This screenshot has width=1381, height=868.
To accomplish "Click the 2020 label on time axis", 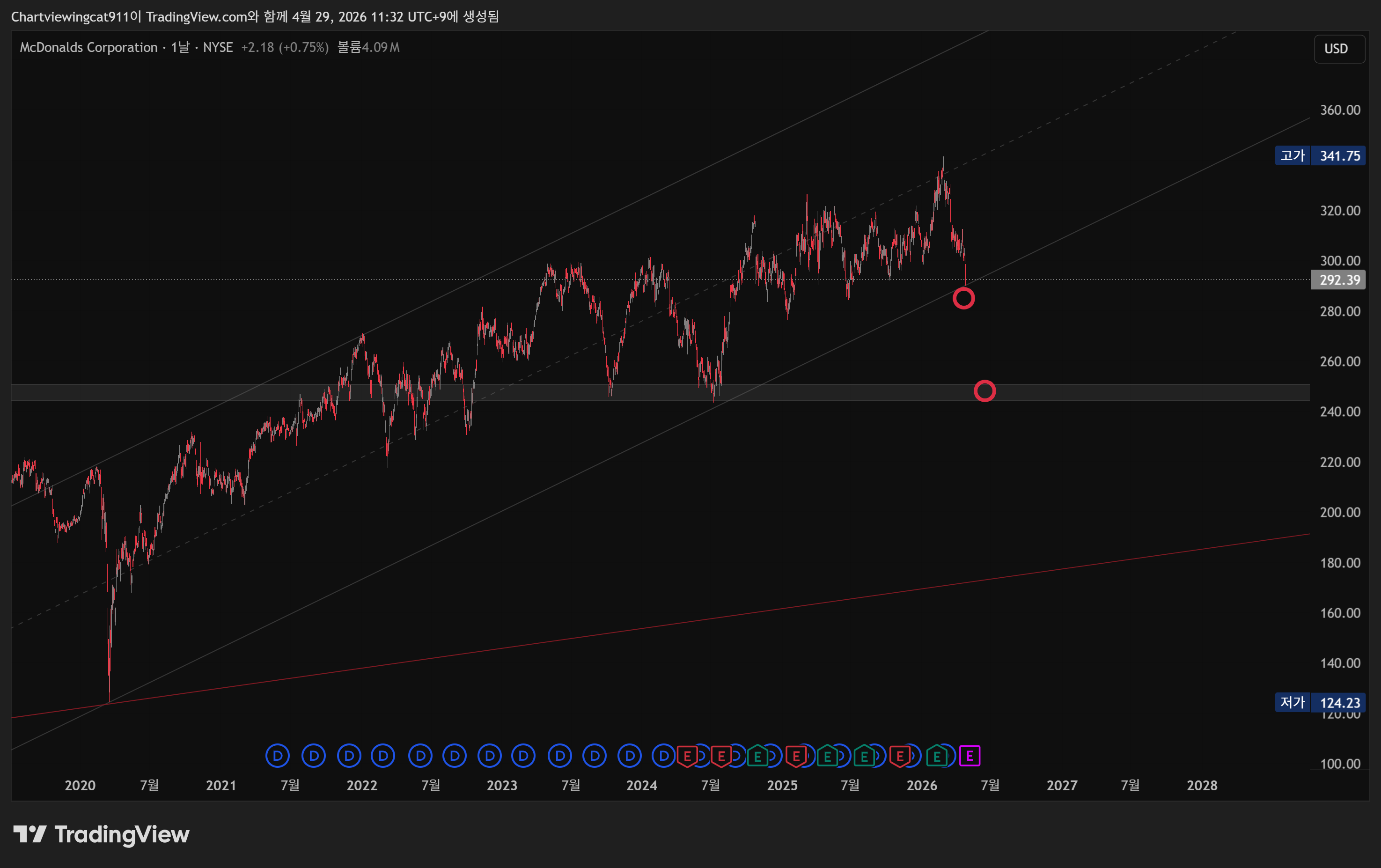I will tap(80, 786).
